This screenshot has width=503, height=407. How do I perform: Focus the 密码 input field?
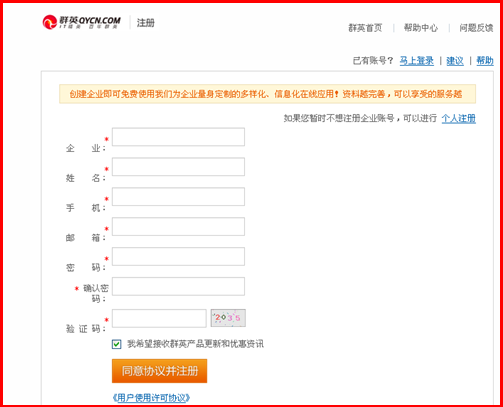click(178, 256)
